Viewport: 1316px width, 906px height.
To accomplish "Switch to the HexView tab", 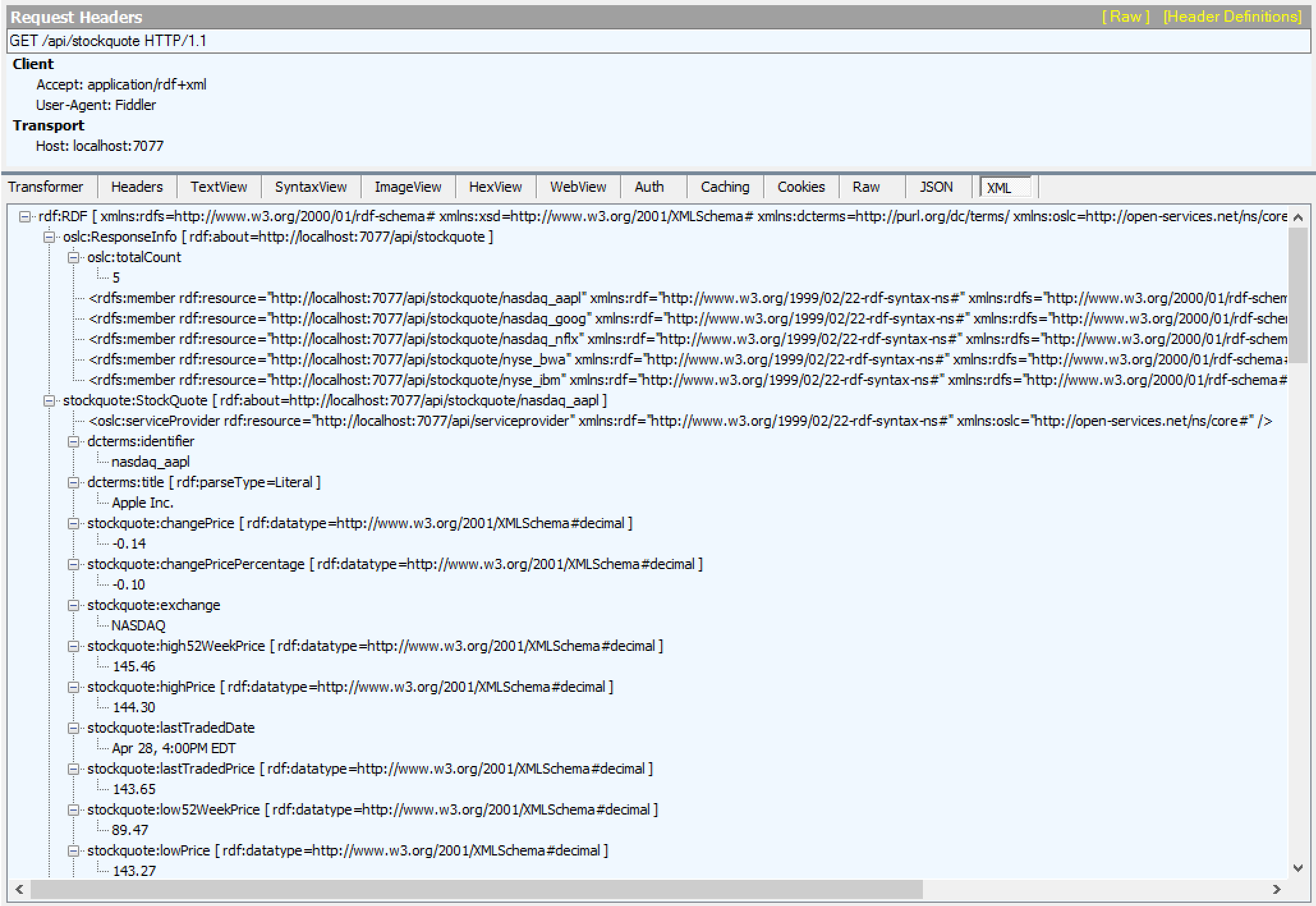I will [x=495, y=187].
